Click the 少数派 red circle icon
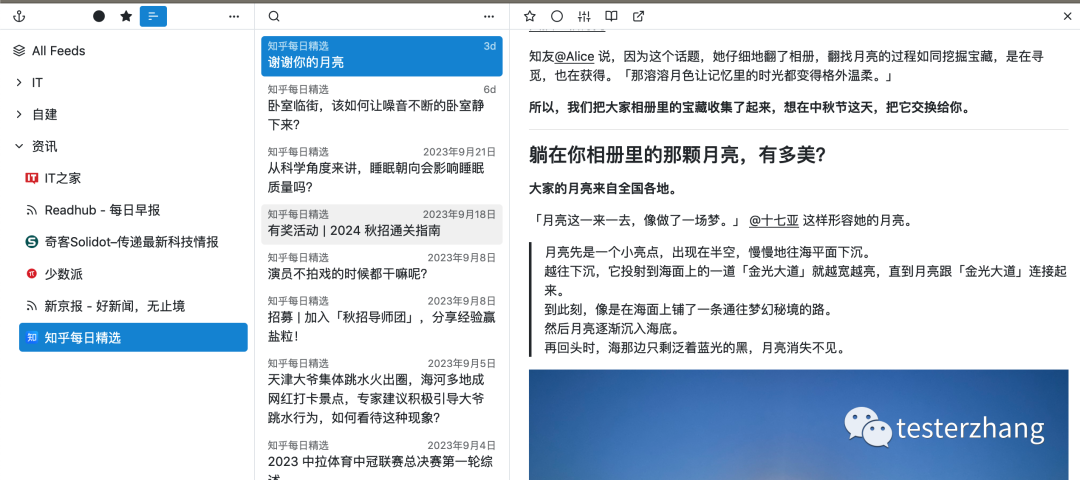Viewport: 1080px width, 480px height. [x=32, y=274]
